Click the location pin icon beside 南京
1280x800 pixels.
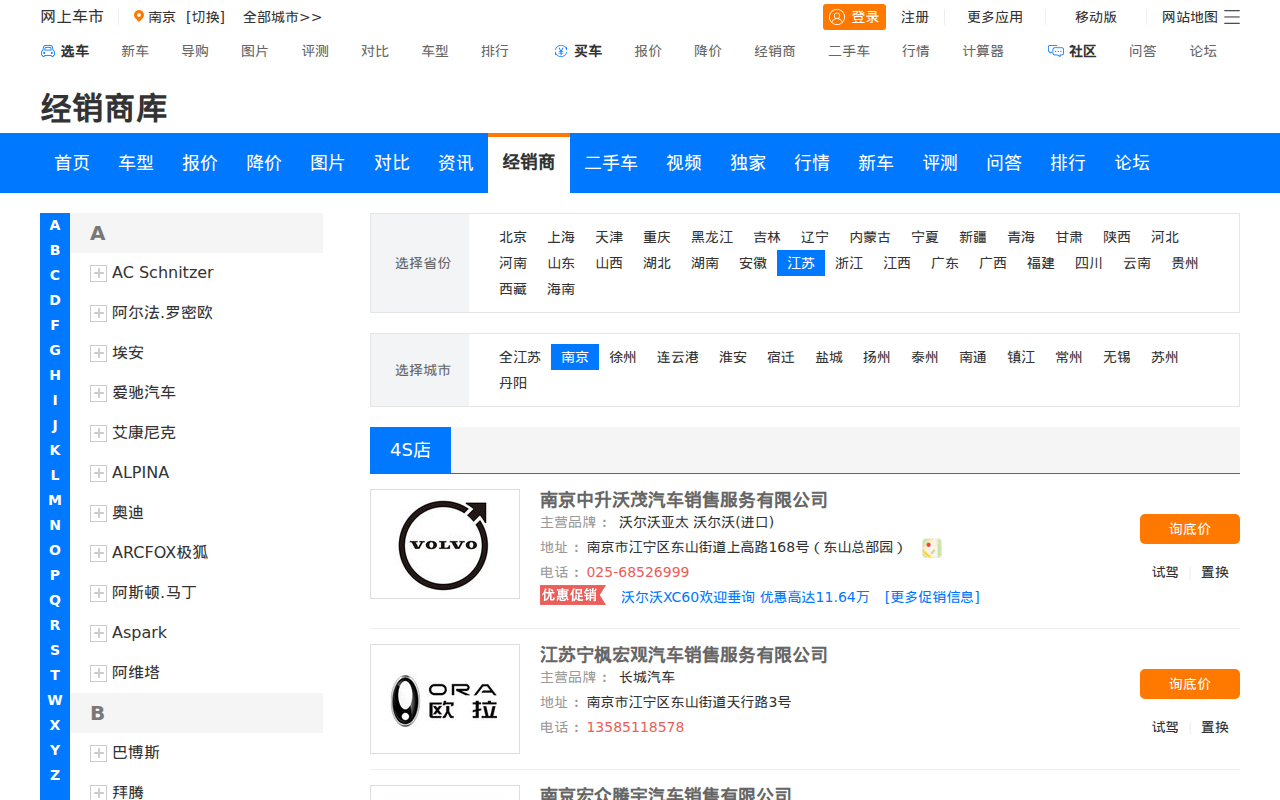(139, 17)
